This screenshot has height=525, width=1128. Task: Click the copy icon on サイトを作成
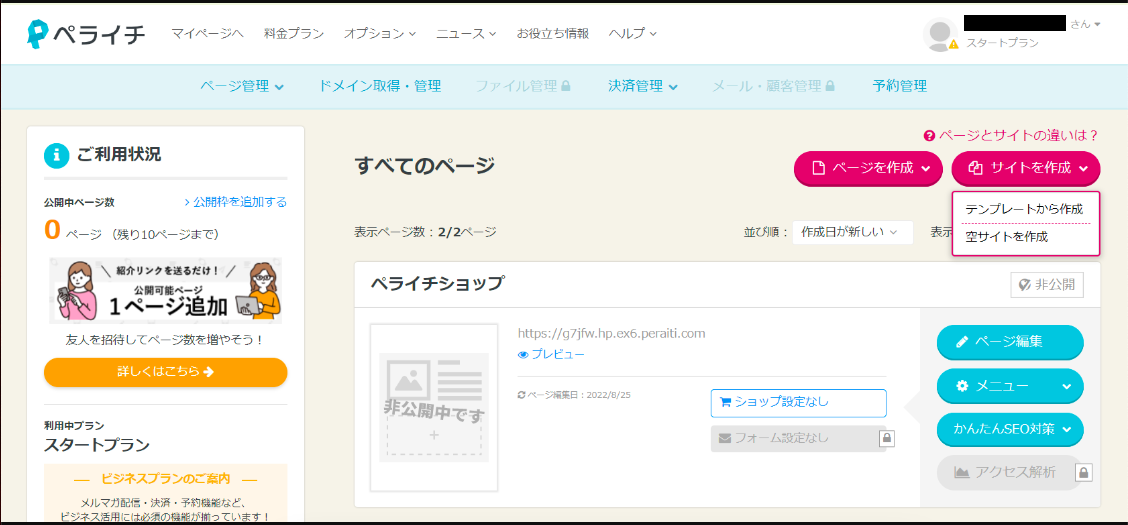coord(975,168)
